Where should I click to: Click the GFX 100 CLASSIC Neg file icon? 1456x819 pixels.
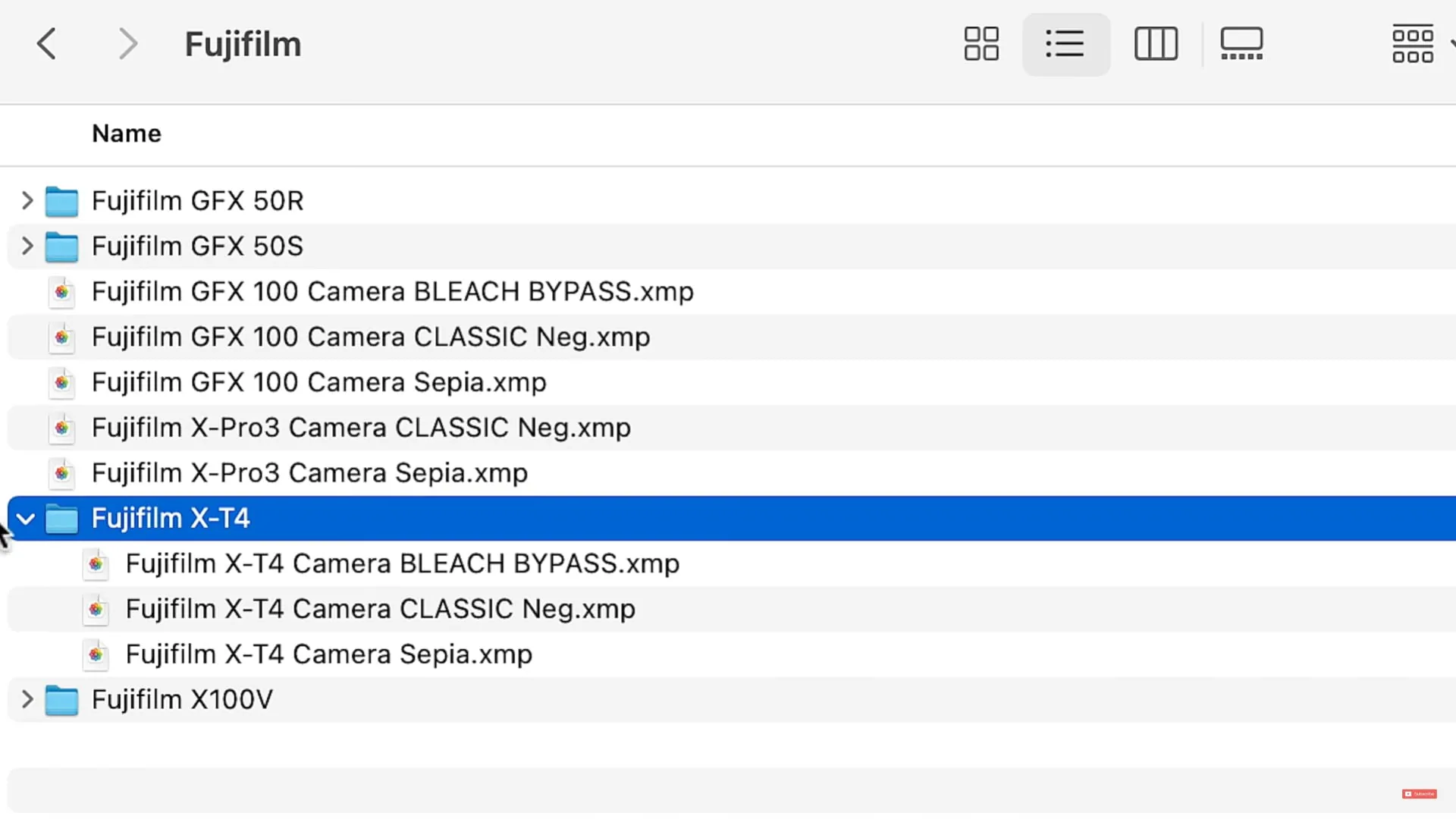point(61,337)
